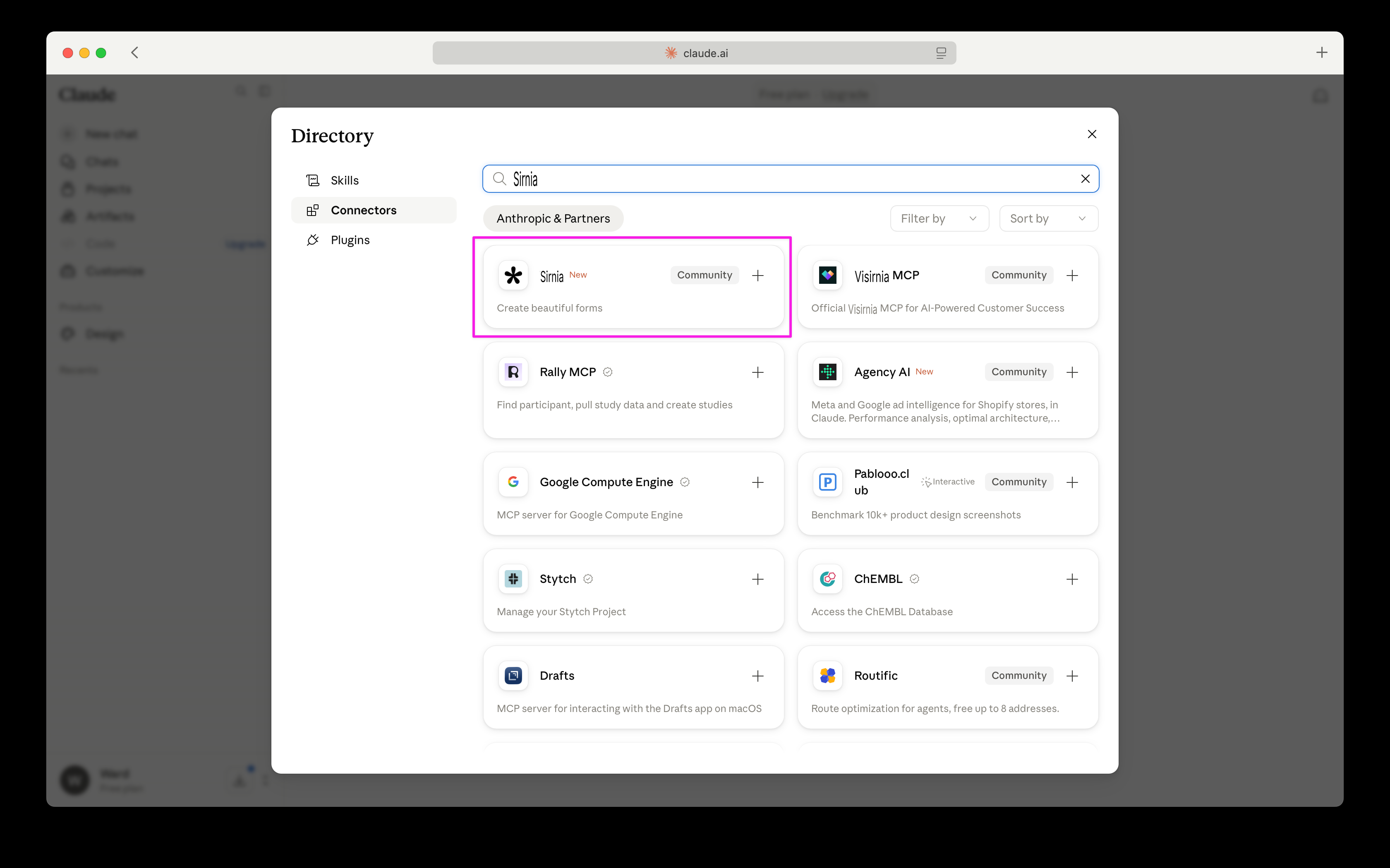The height and width of the screenshot is (868, 1390).
Task: Click the Rally MCP logo icon
Action: tap(513, 373)
